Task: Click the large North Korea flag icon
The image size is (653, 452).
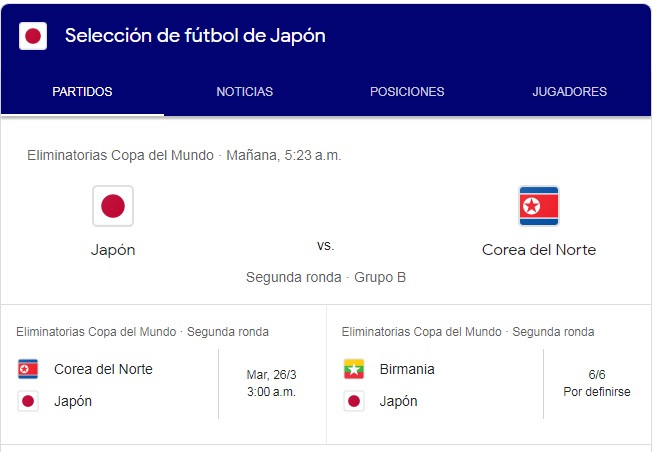Action: (x=538, y=206)
